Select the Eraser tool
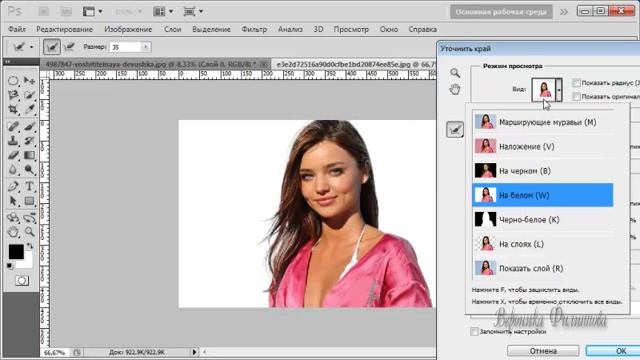The width and height of the screenshot is (640, 360). [13, 155]
